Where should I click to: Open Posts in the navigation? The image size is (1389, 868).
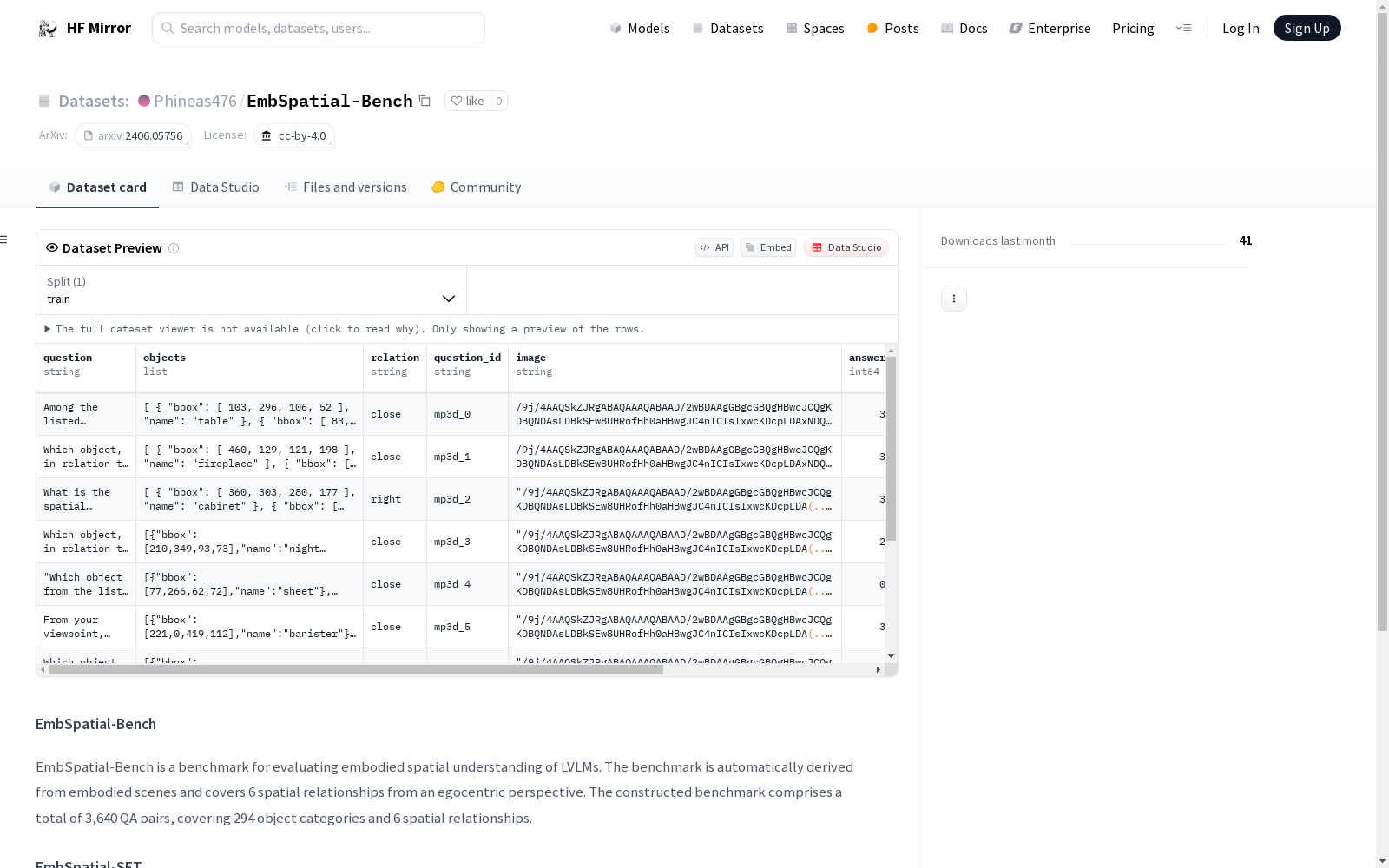click(892, 28)
